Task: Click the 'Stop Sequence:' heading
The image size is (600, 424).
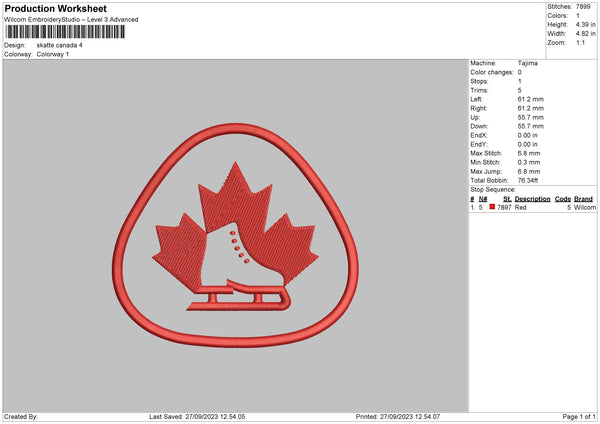Action: click(x=492, y=190)
